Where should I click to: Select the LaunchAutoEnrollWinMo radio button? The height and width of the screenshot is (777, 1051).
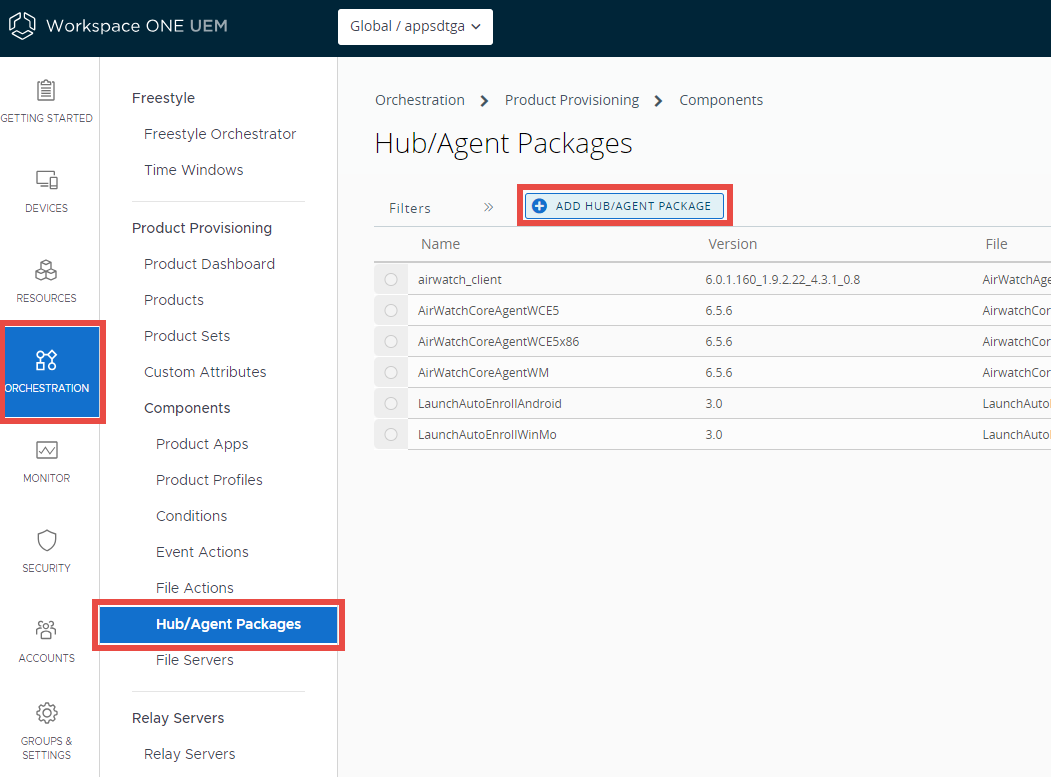pyautogui.click(x=391, y=434)
